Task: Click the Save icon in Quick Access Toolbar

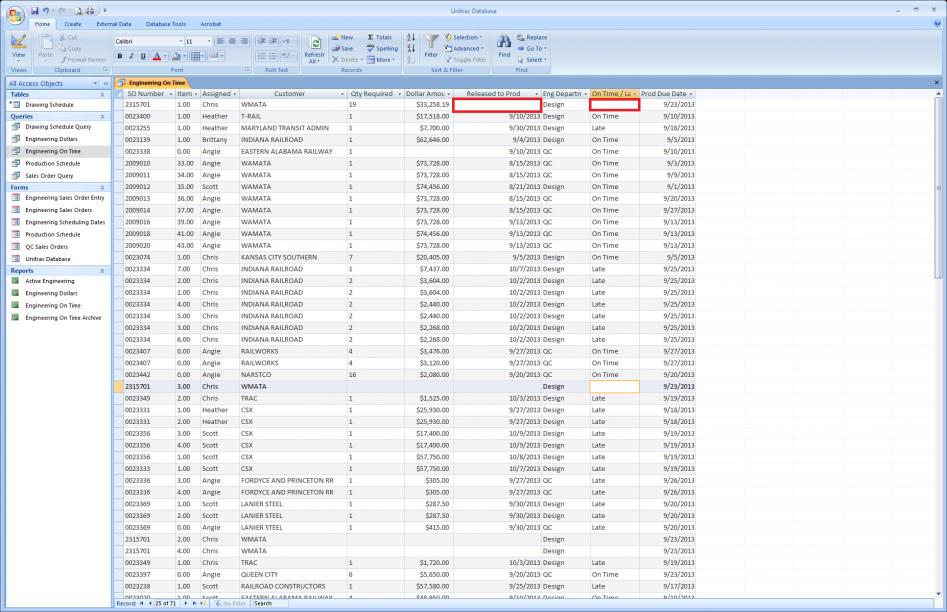Action: pyautogui.click(x=34, y=11)
